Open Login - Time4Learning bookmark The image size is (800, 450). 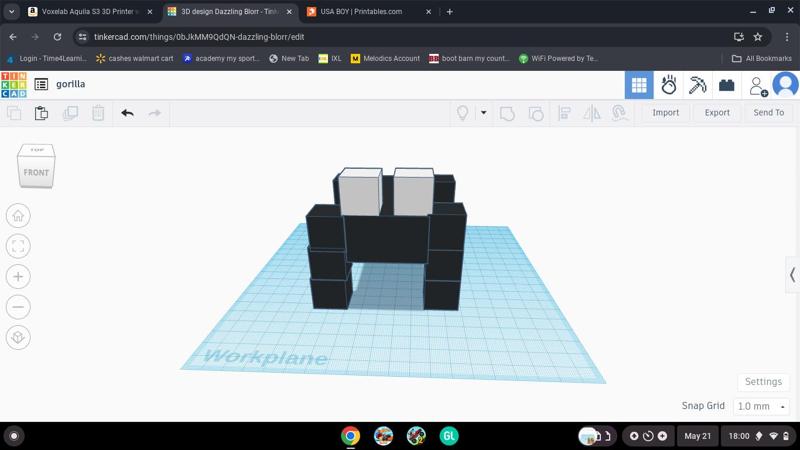46,59
